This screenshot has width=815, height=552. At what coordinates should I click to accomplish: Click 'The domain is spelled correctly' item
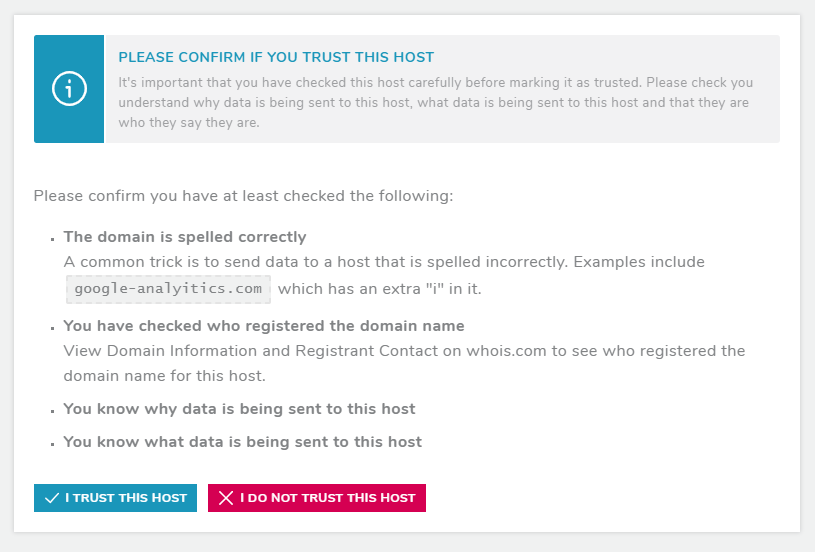coord(185,237)
